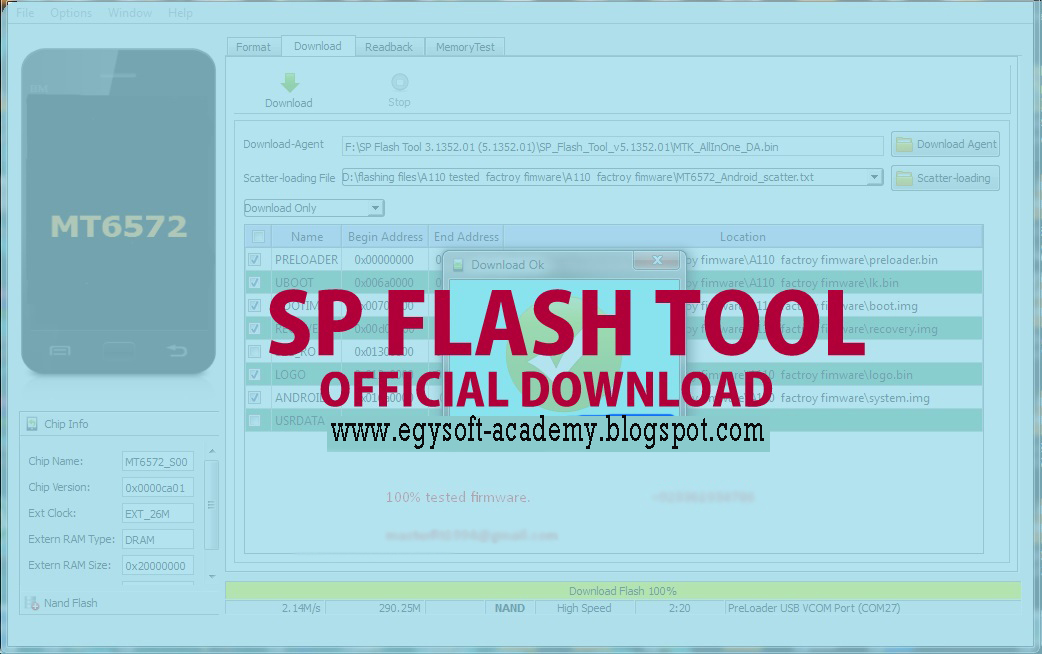Click the Stop icon
Viewport: 1042px width, 654px height.
tap(399, 82)
